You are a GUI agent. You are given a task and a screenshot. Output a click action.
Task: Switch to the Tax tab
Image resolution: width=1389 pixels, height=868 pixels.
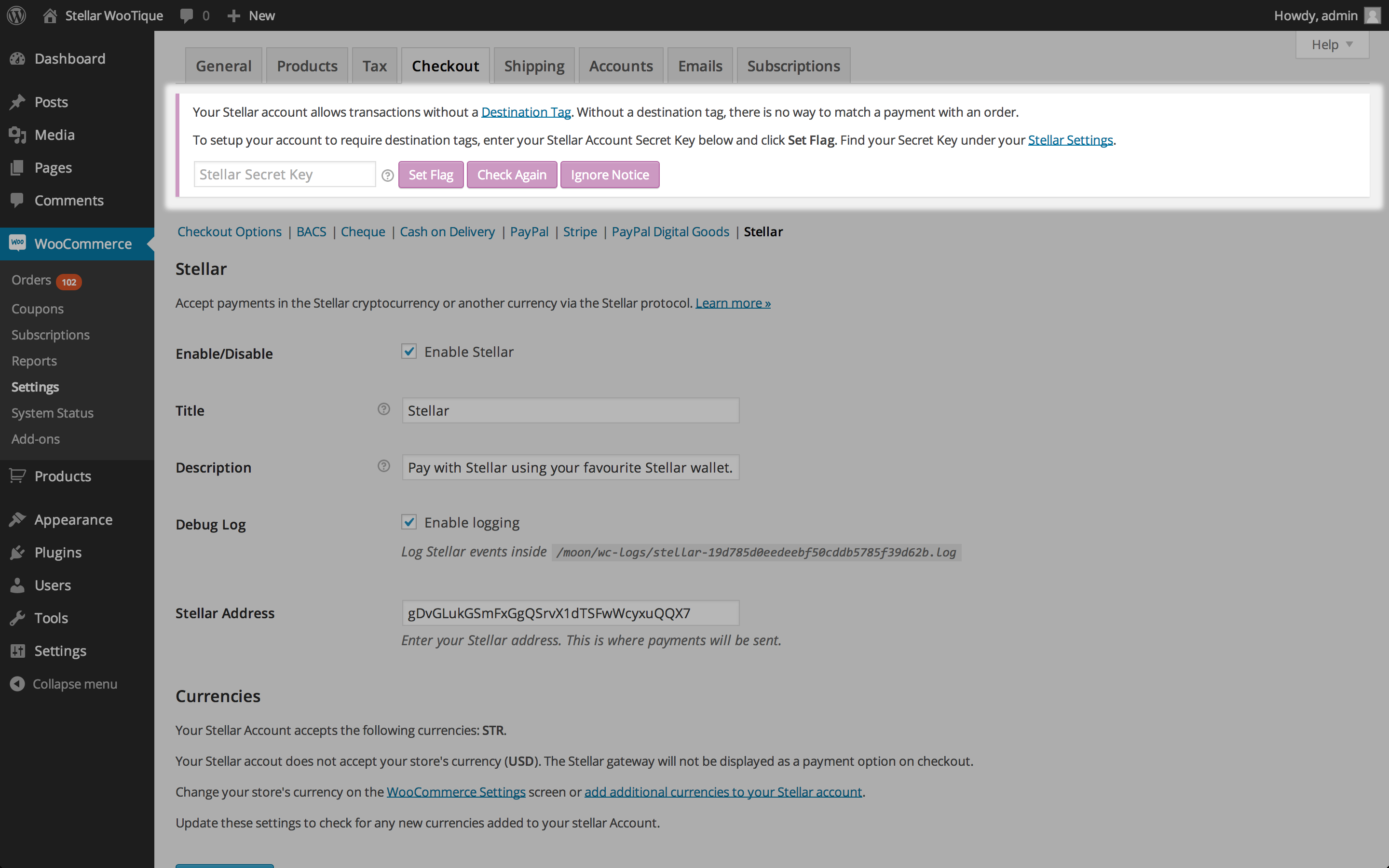coord(374,66)
